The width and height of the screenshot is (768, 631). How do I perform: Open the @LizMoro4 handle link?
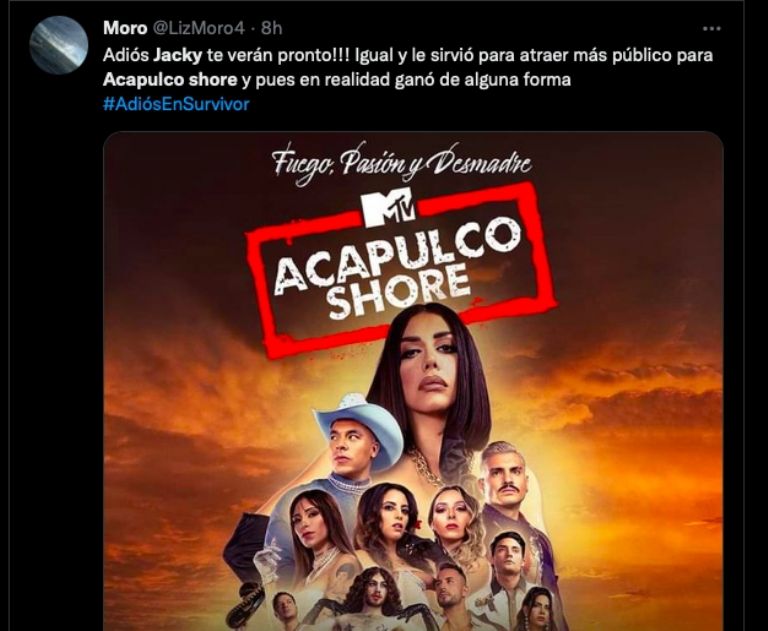[x=199, y=28]
